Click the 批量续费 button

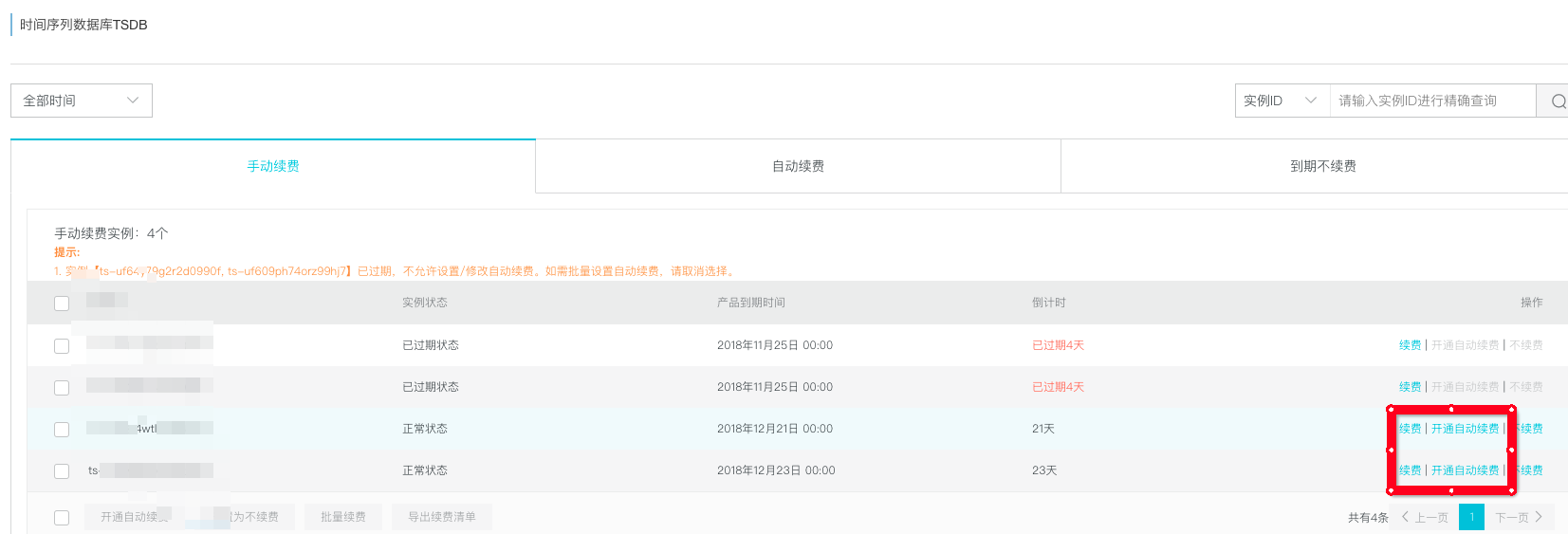pyautogui.click(x=342, y=517)
